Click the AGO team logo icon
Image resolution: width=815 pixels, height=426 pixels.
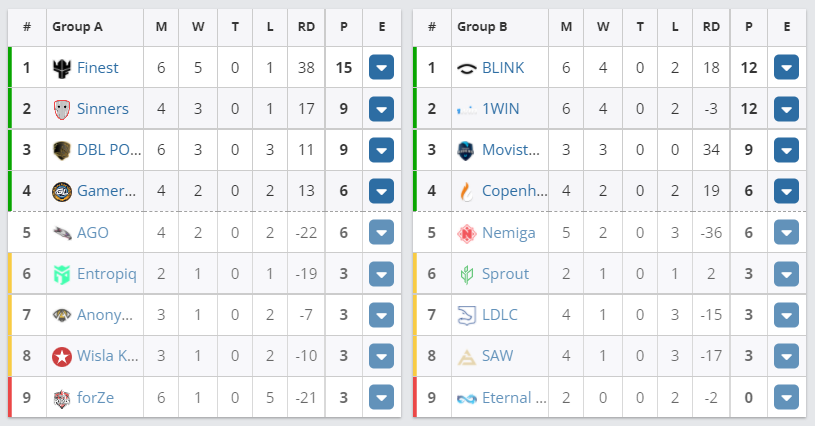click(62, 233)
